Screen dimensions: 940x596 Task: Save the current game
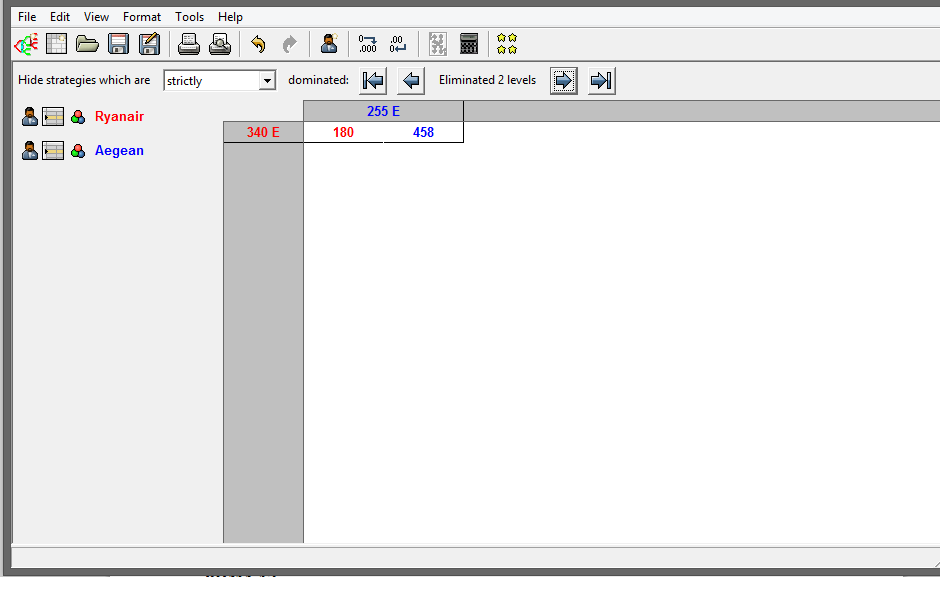118,44
